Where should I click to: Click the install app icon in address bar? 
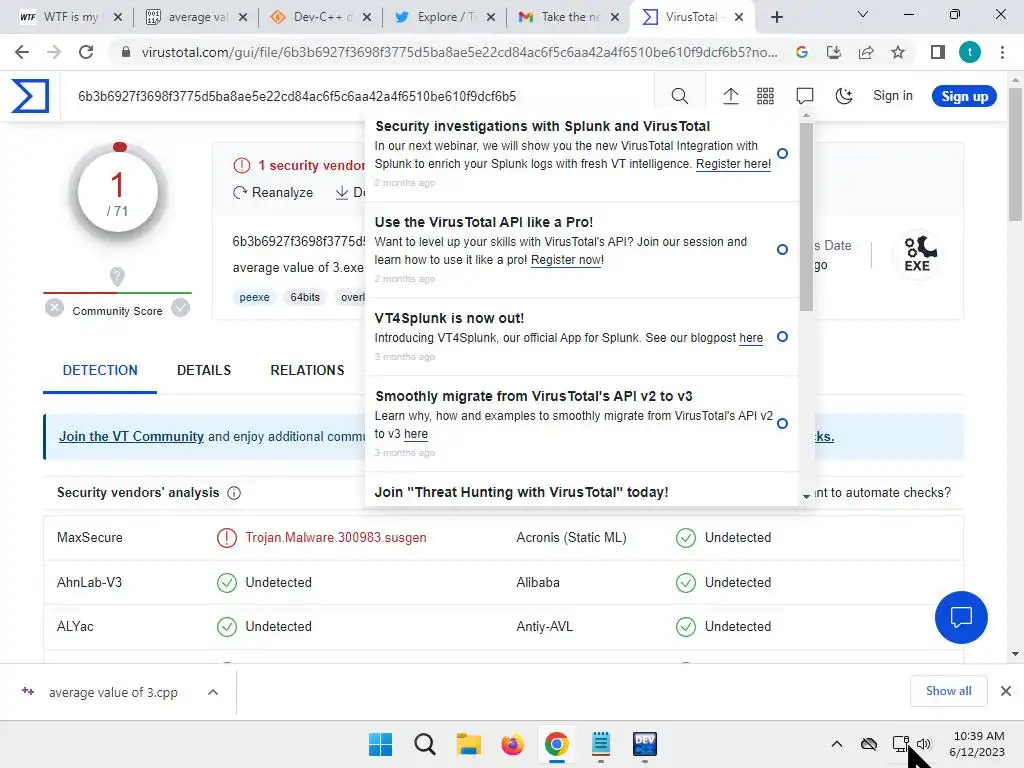pos(834,52)
